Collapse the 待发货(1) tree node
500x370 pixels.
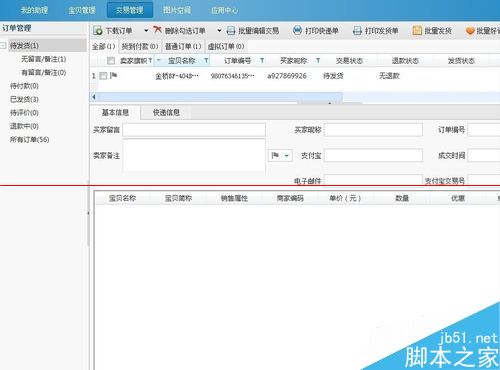coord(3,45)
